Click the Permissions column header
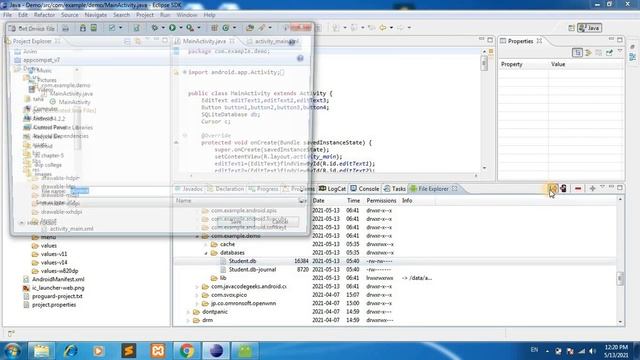Image resolution: width=640 pixels, height=360 pixels. click(381, 200)
